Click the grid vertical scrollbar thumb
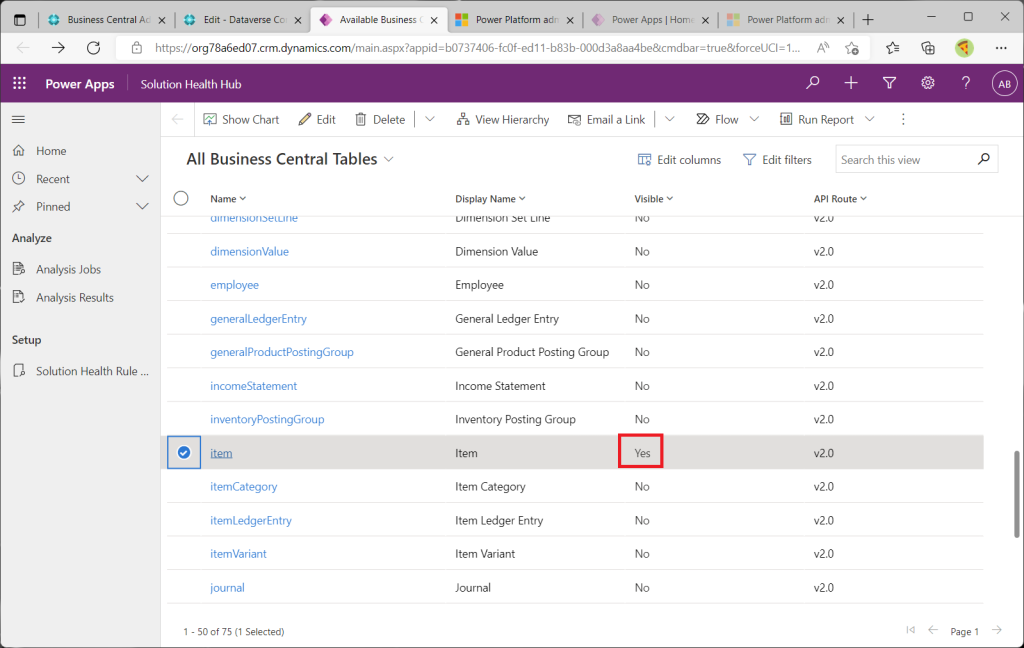The height and width of the screenshot is (648, 1024). 1017,494
